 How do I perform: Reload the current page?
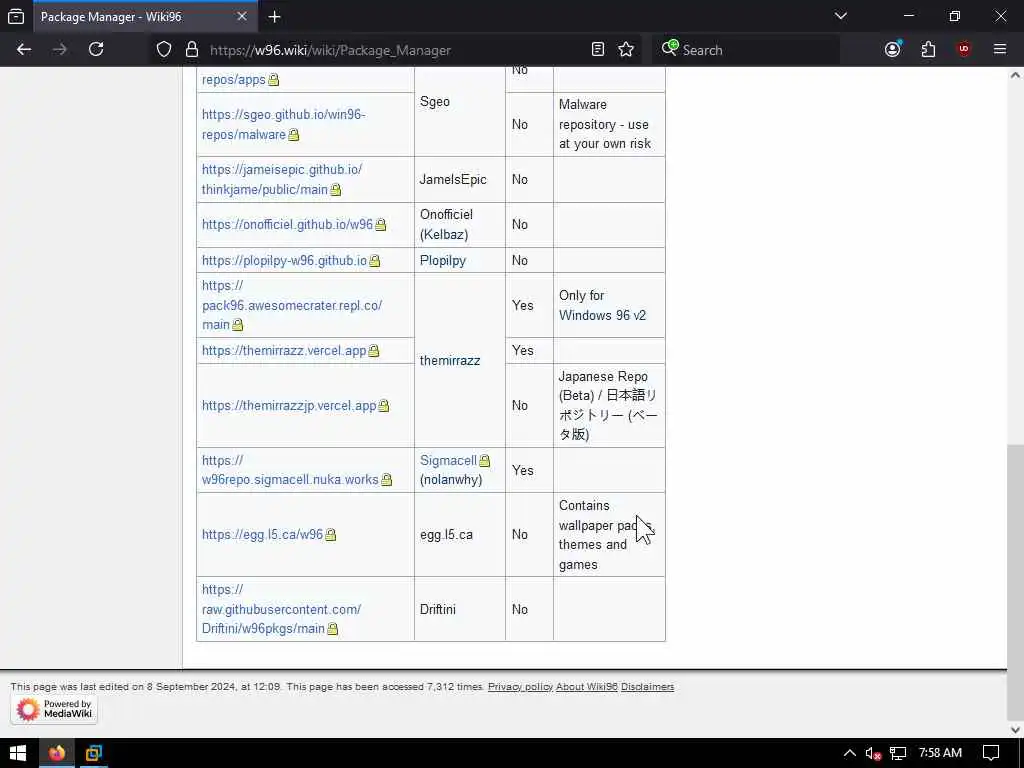coord(96,50)
